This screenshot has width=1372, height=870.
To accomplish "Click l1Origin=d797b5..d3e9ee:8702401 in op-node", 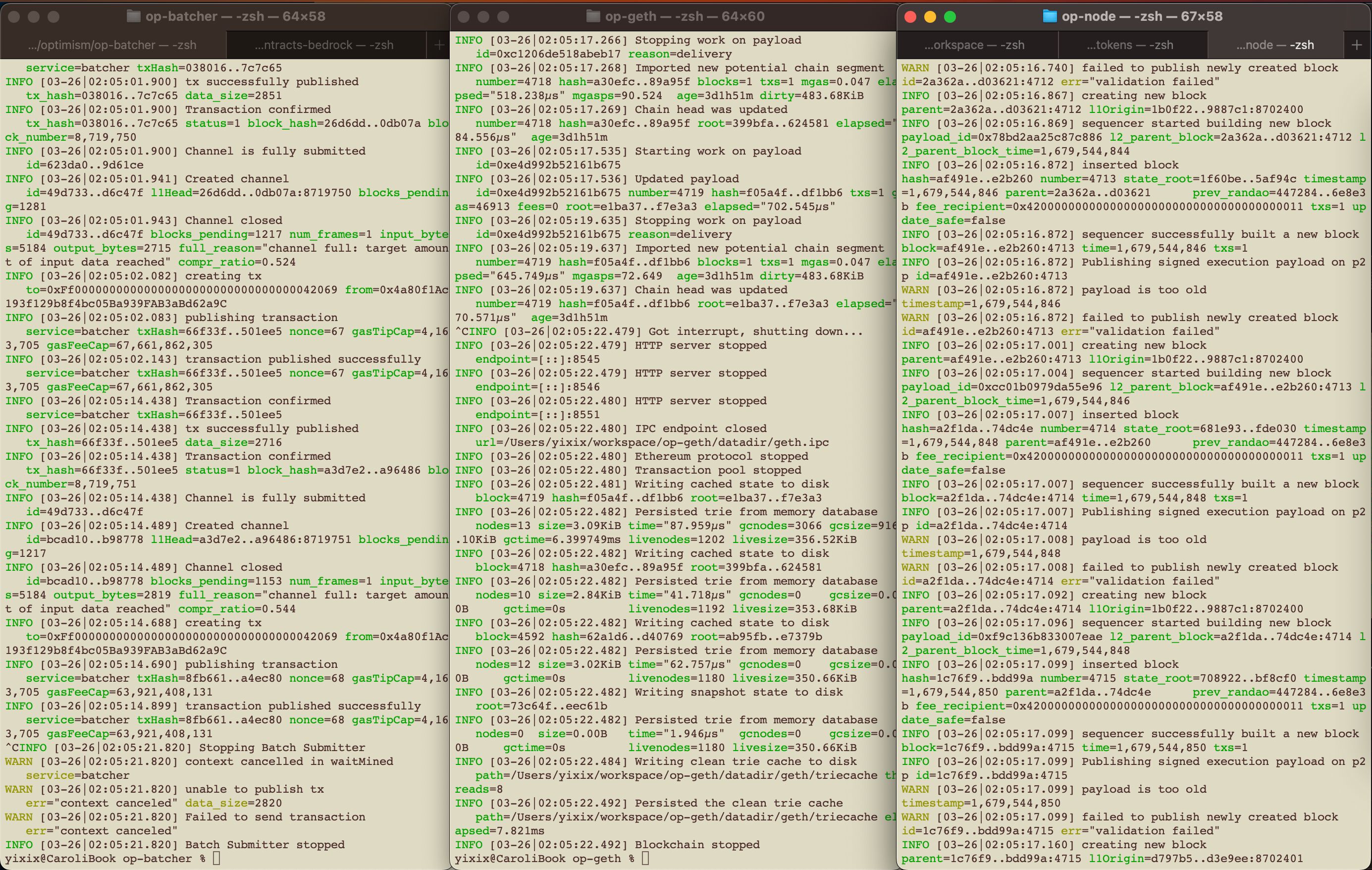I will click(1196, 858).
